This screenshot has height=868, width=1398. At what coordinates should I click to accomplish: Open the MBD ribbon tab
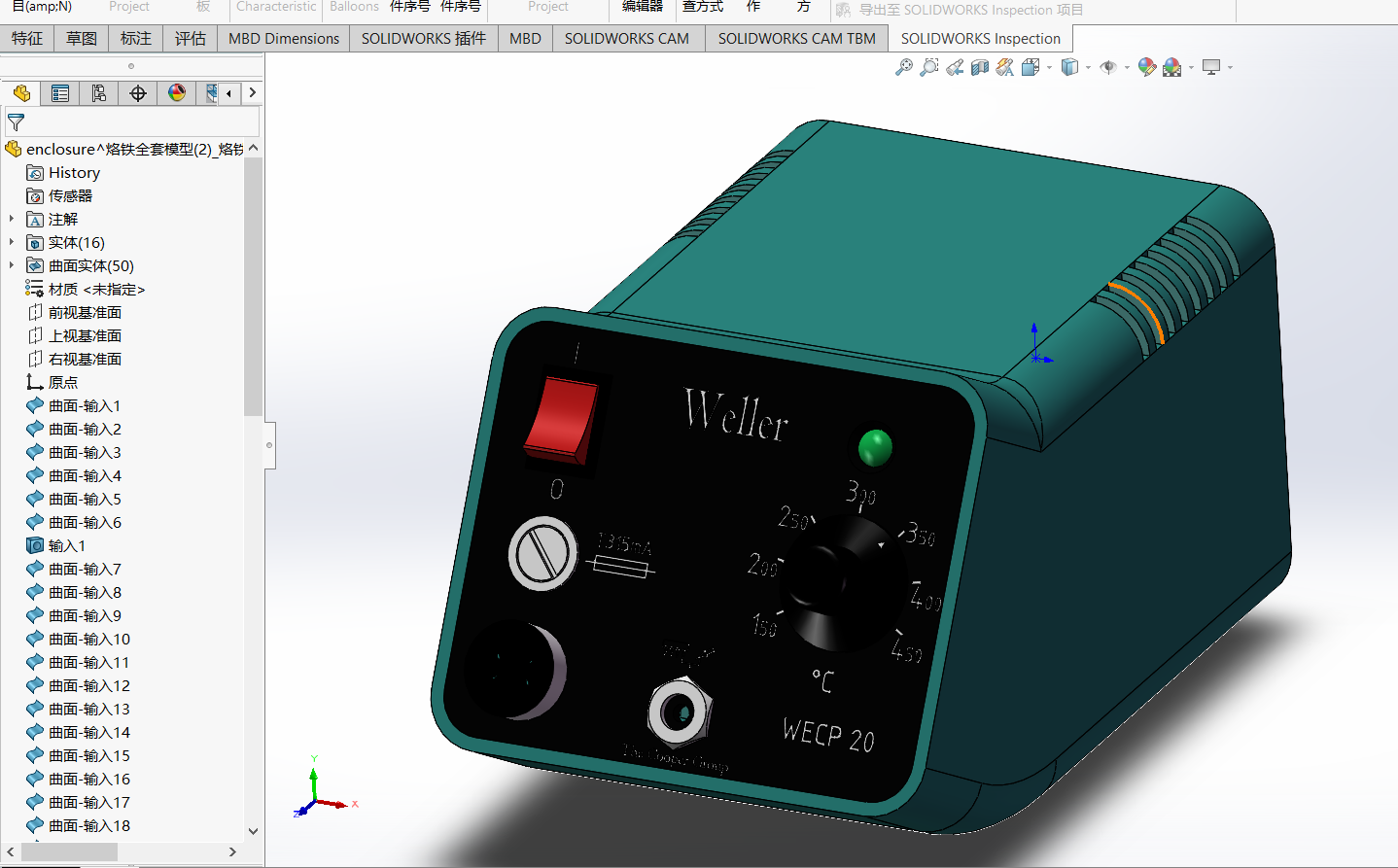click(x=525, y=39)
